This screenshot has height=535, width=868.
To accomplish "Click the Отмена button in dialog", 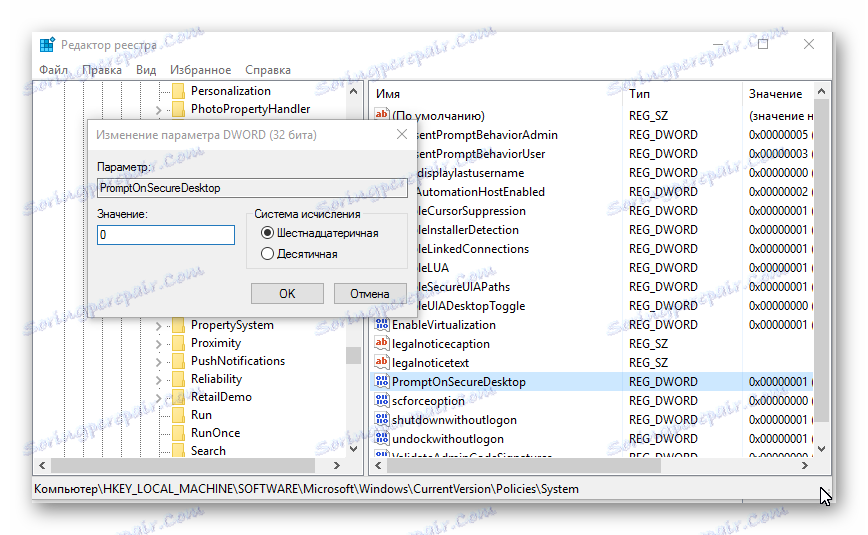I will (370, 294).
